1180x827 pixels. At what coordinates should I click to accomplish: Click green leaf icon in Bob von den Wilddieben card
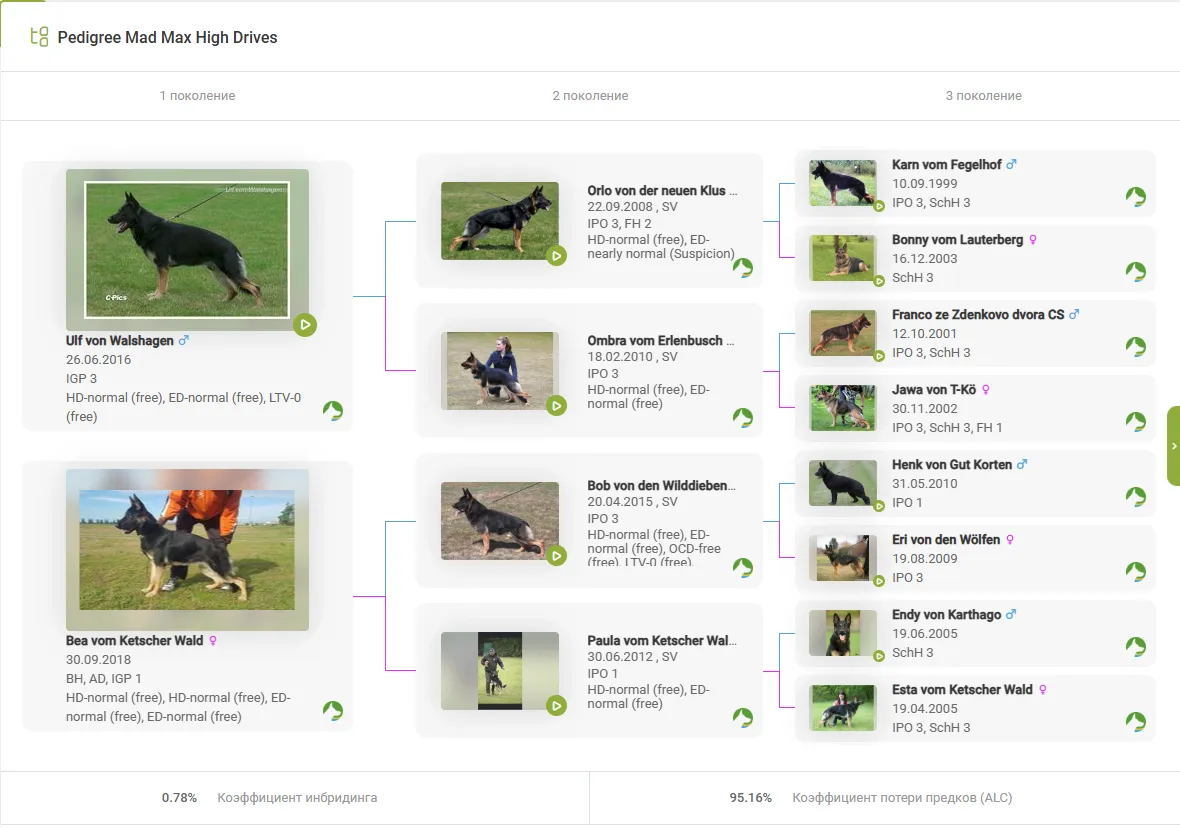(x=742, y=568)
